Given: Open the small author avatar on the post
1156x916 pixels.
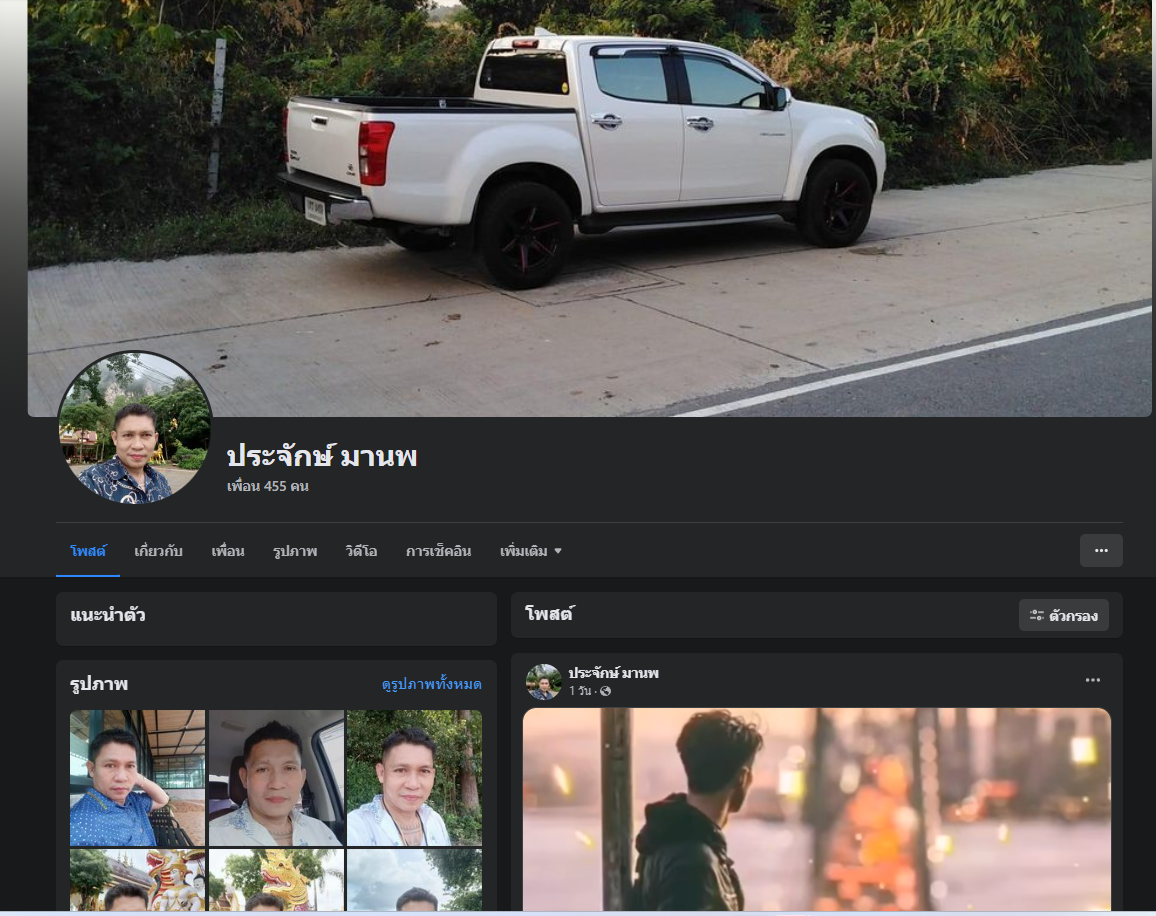Looking at the screenshot, I should (x=543, y=681).
